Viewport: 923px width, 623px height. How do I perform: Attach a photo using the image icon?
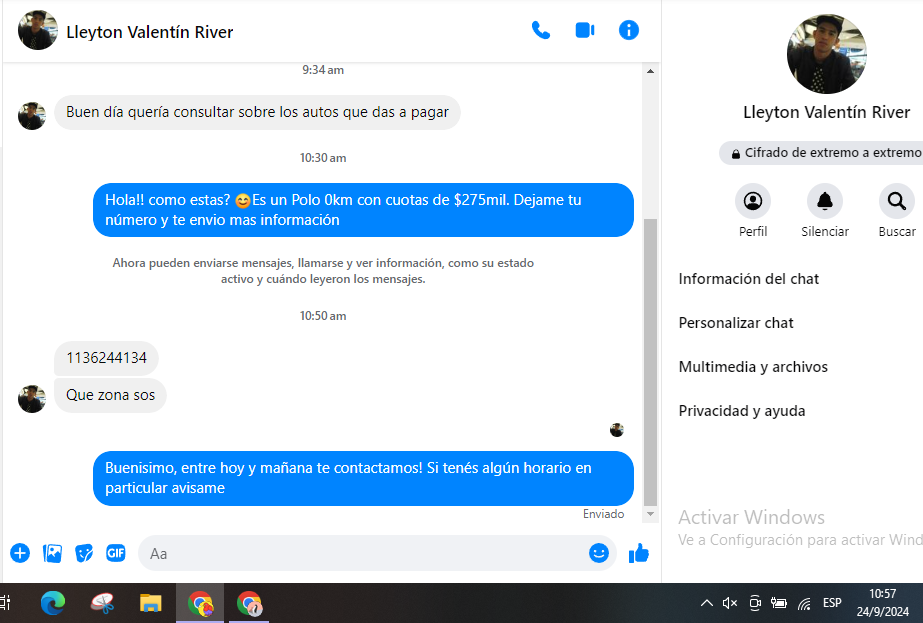[x=53, y=553]
